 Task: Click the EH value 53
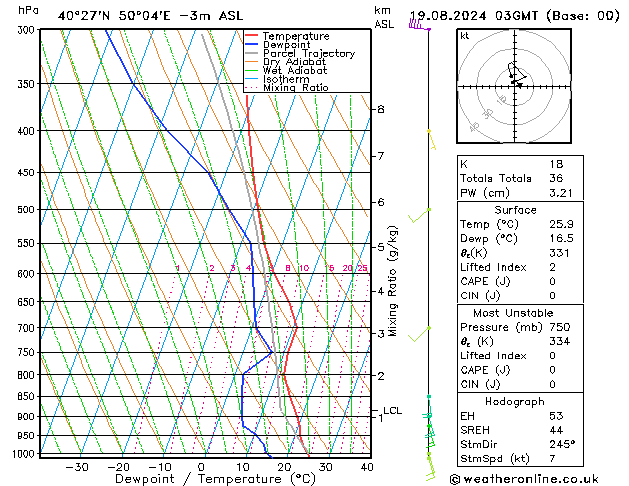(x=556, y=416)
